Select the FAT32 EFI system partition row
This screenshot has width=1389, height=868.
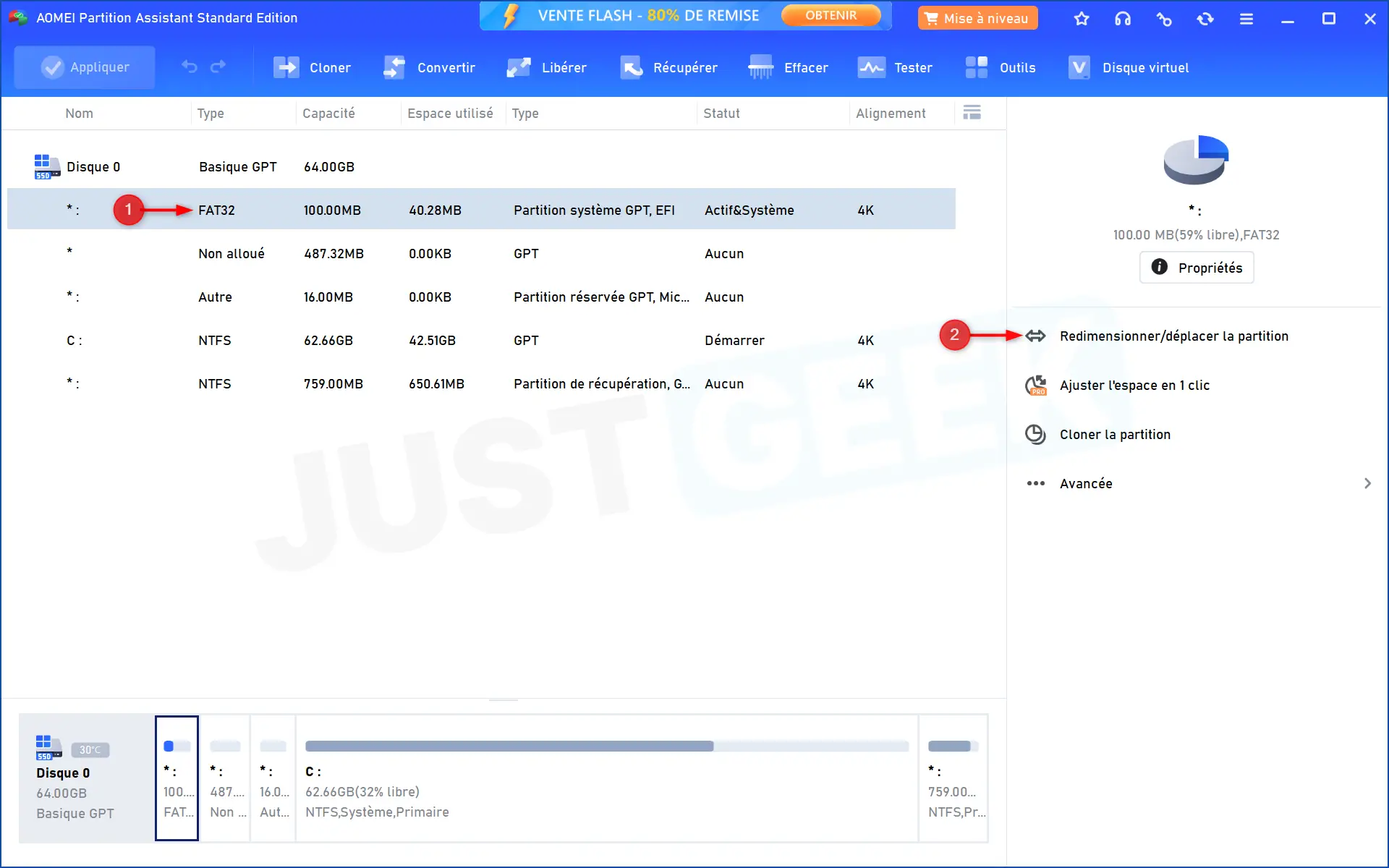coord(481,210)
